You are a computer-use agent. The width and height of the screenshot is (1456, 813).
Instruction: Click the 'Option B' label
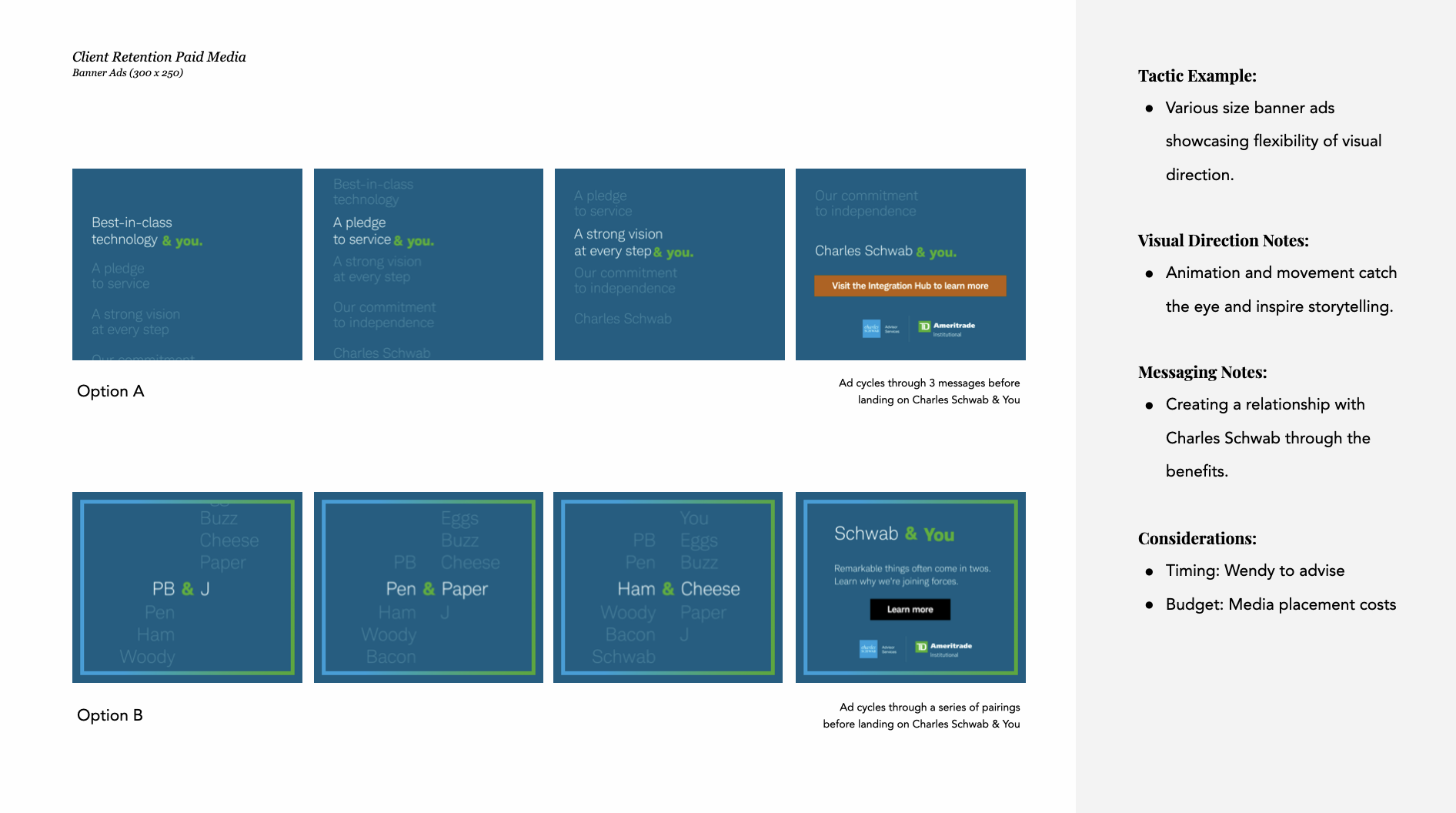110,715
